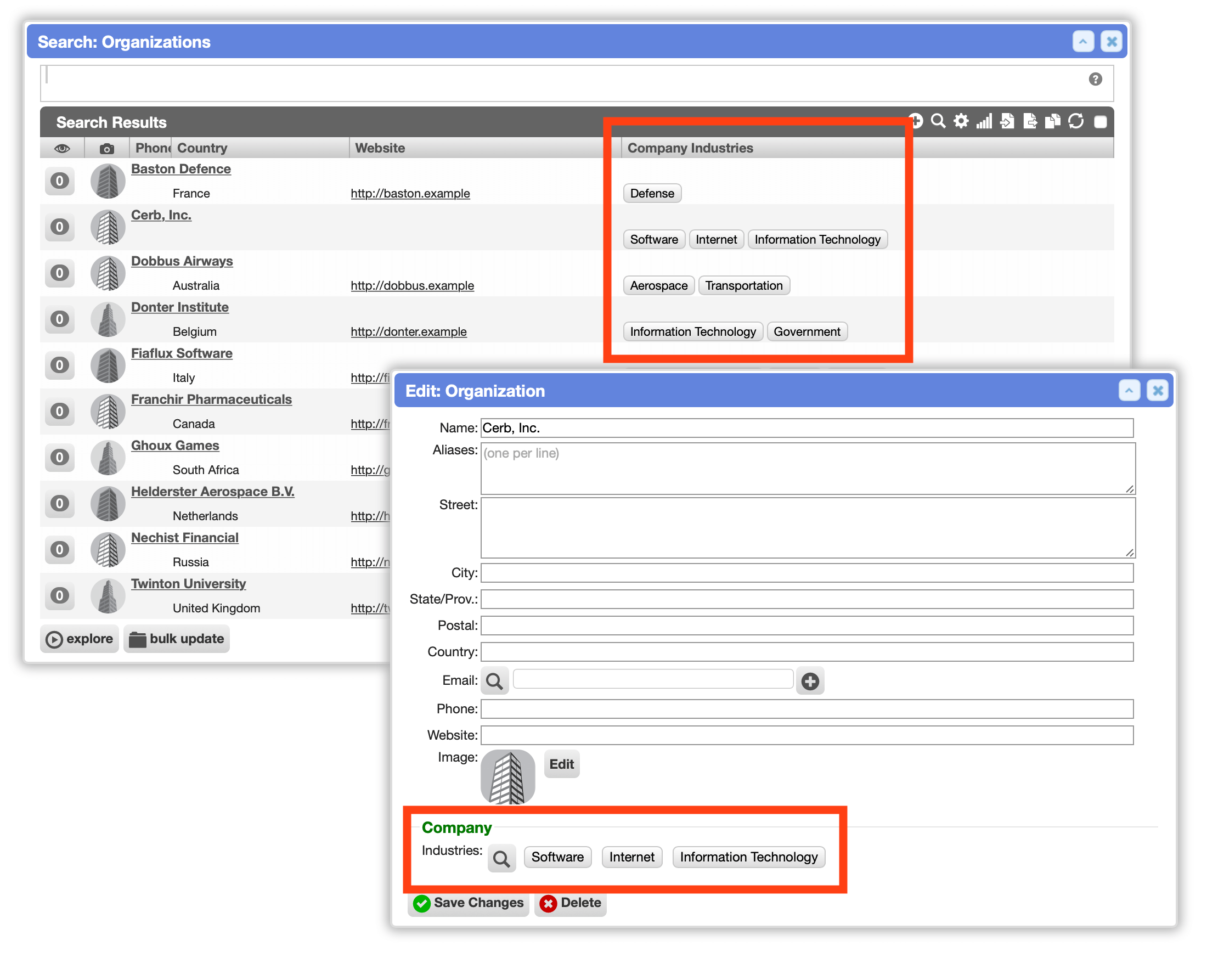Click the Transportation industry tag
The width and height of the screenshot is (1207, 980).
(x=744, y=286)
